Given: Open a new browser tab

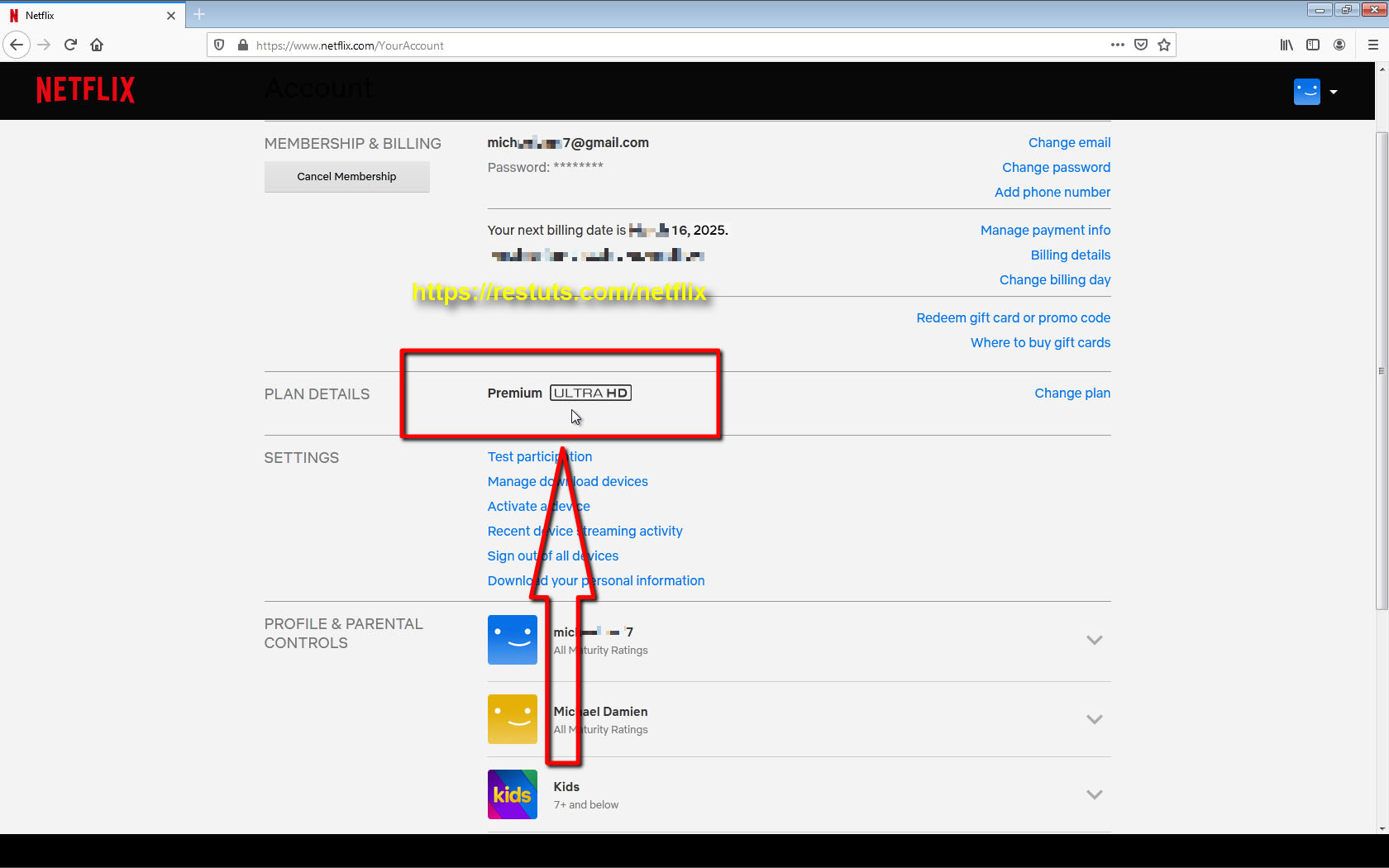Looking at the screenshot, I should 199,15.
